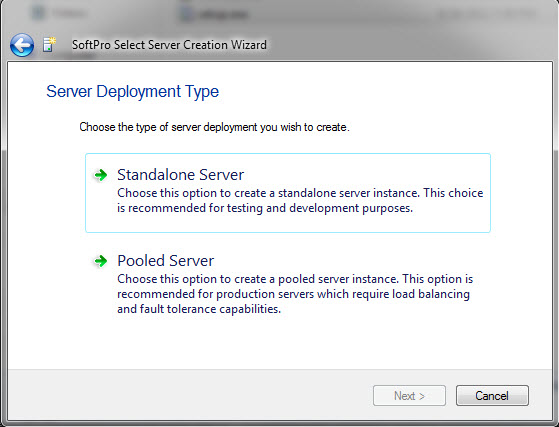Click the SoftPro Select Server Creation Wizard title

click(169, 45)
